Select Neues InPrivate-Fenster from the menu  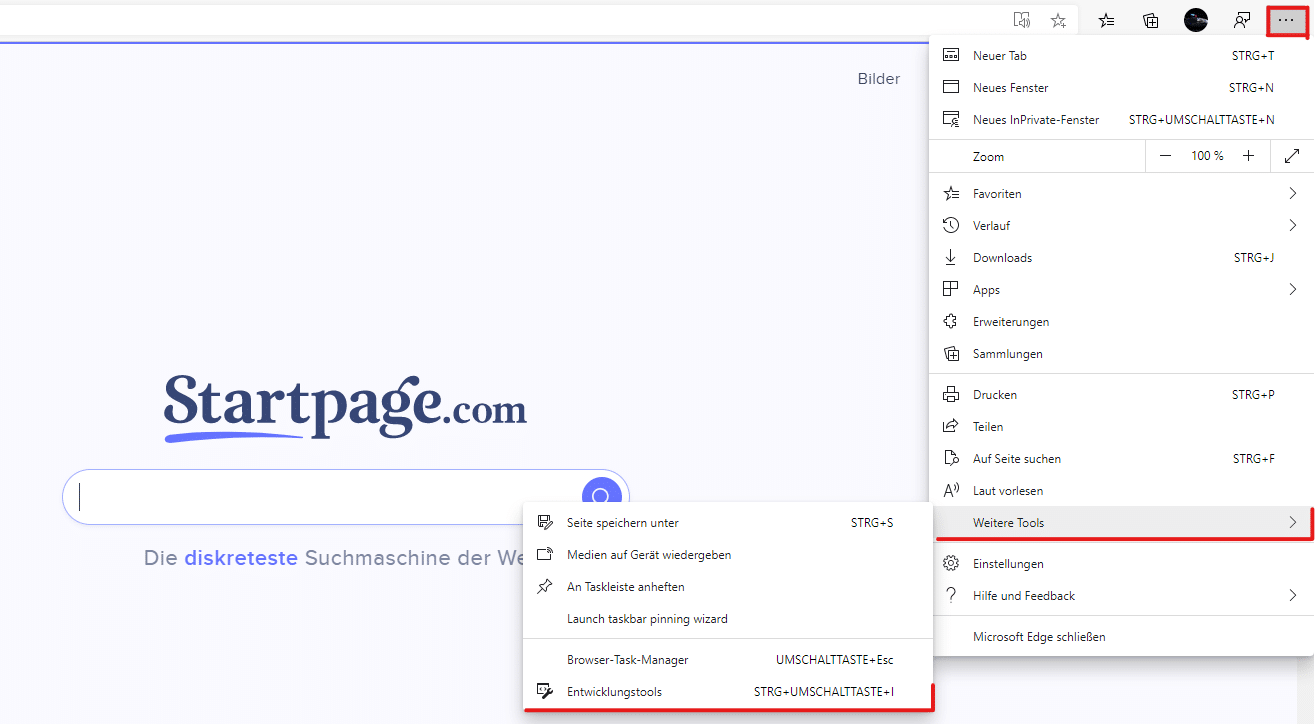(x=1034, y=119)
